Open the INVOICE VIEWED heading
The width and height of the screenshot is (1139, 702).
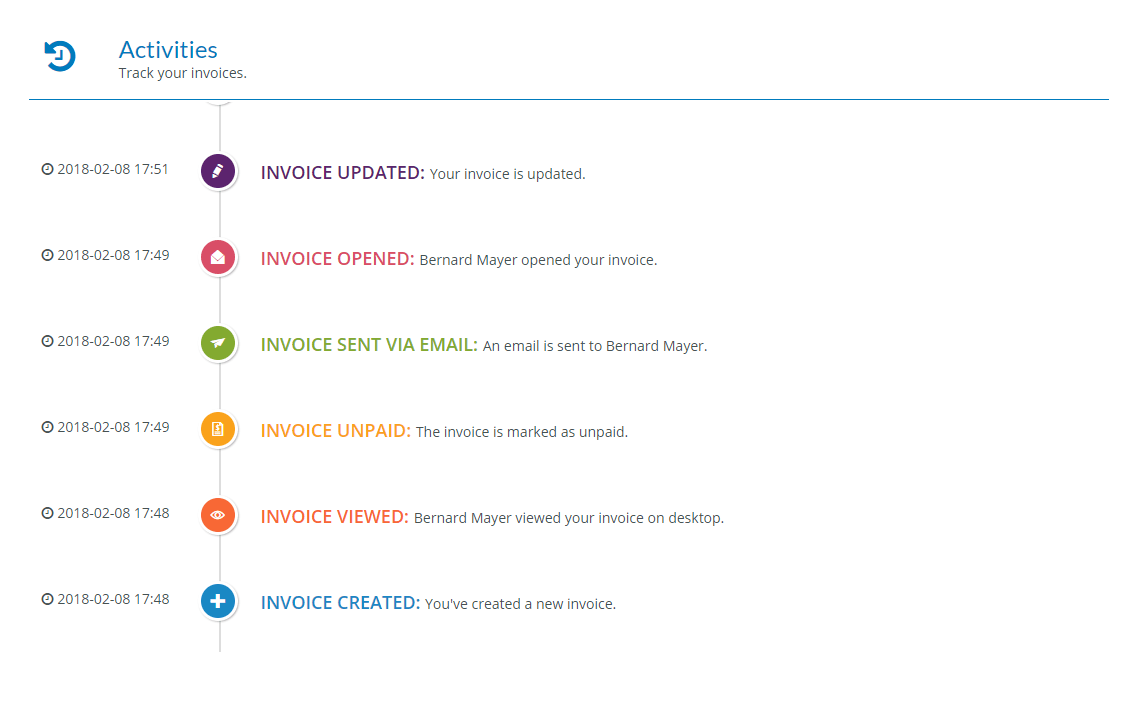pos(334,517)
